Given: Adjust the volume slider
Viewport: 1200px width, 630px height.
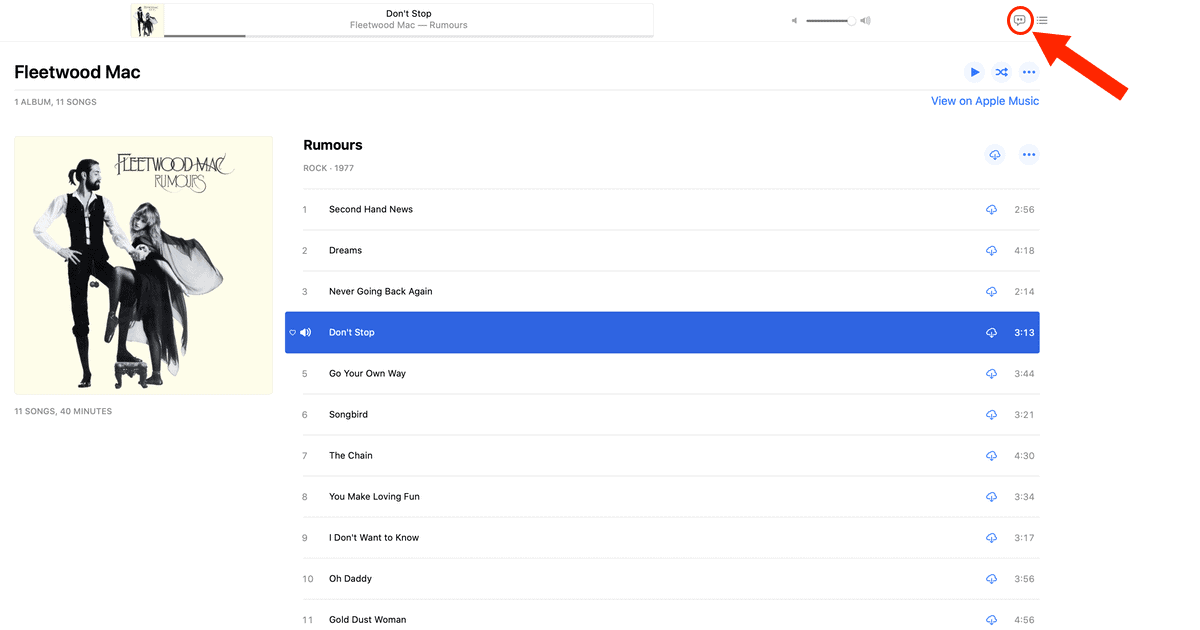Looking at the screenshot, I should [830, 21].
